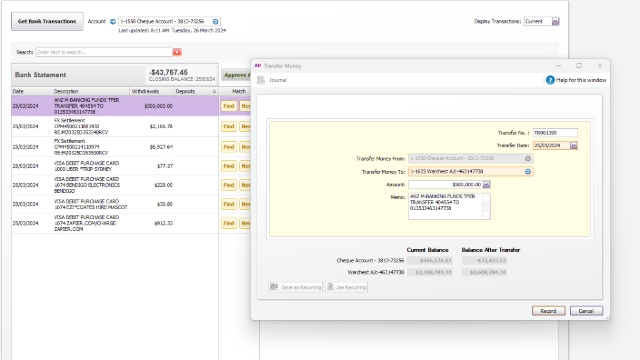This screenshot has width=640, height=360.
Task: Click the Warchest balance after transfer value
Action: pyautogui.click(x=484, y=272)
